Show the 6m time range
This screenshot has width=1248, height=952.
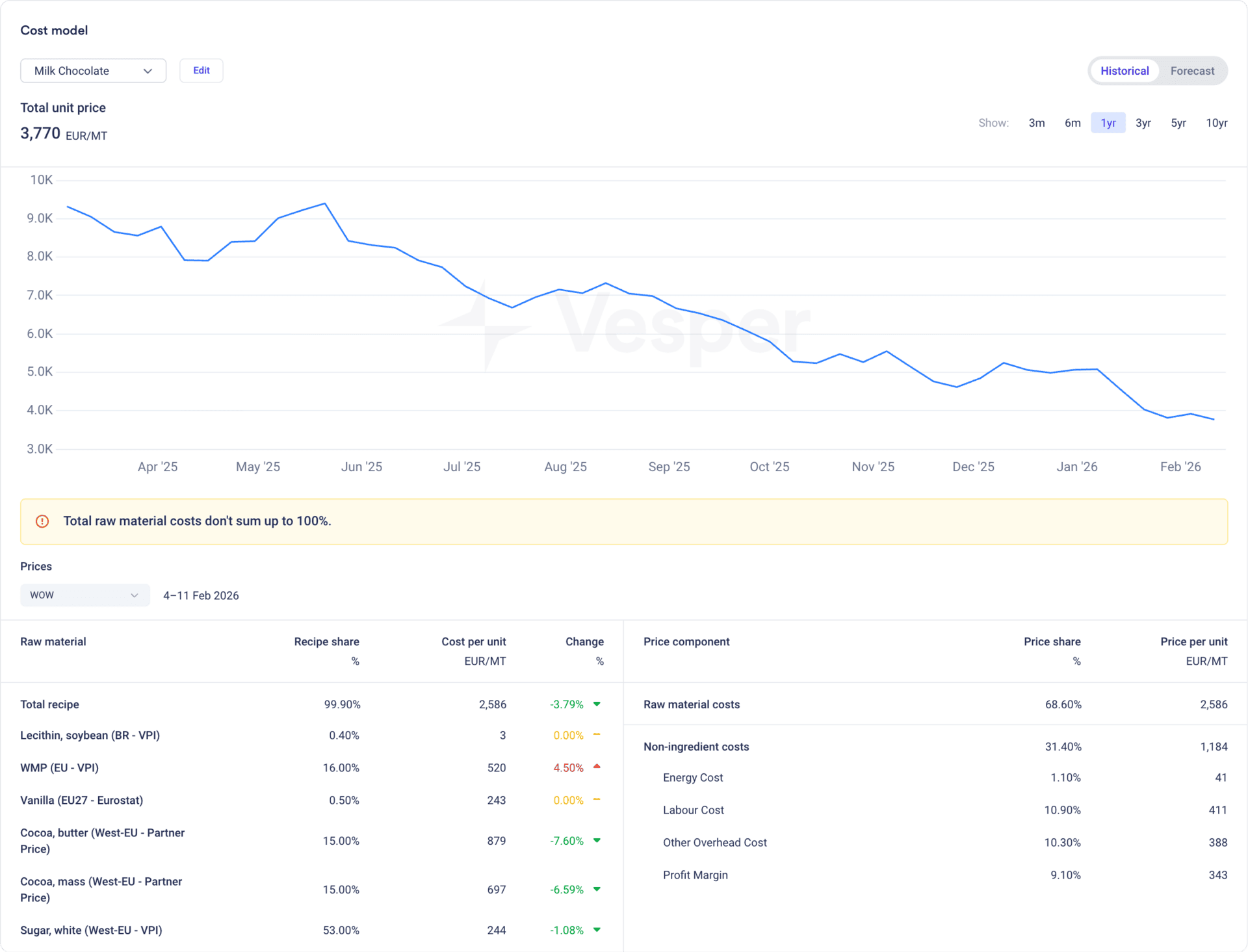[1072, 123]
